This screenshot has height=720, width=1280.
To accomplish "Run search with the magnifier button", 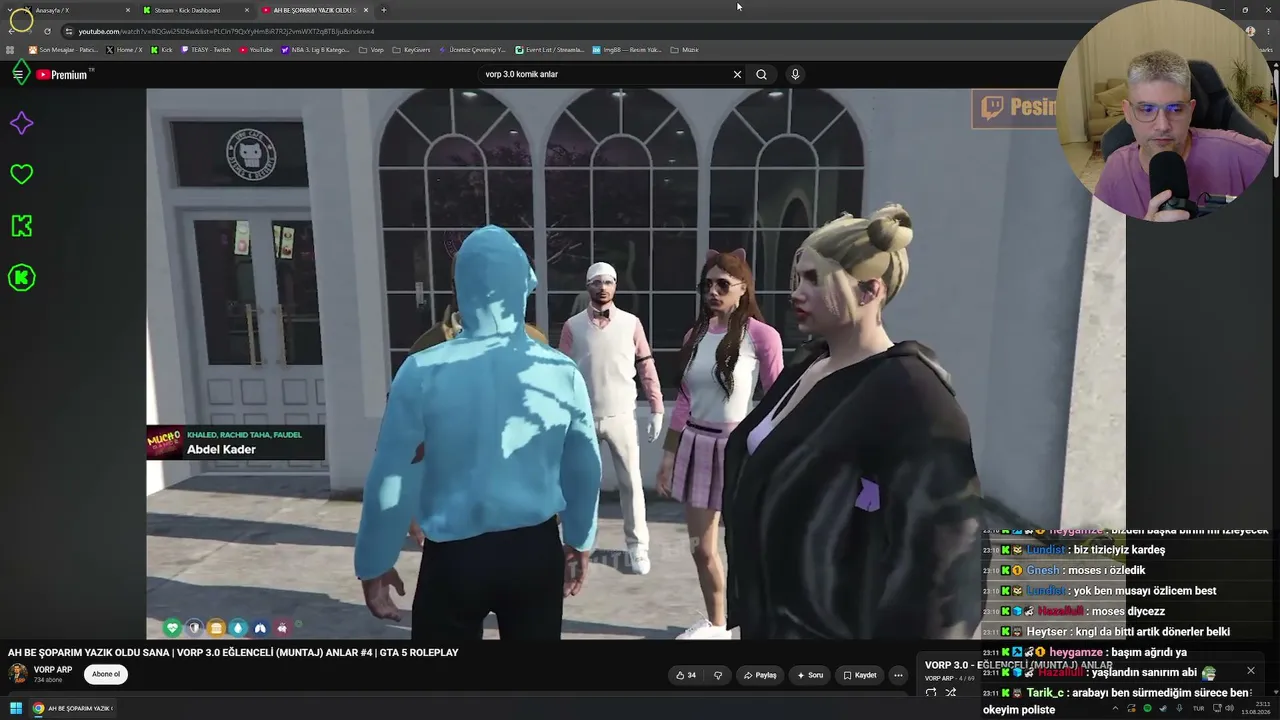I will pyautogui.click(x=762, y=74).
